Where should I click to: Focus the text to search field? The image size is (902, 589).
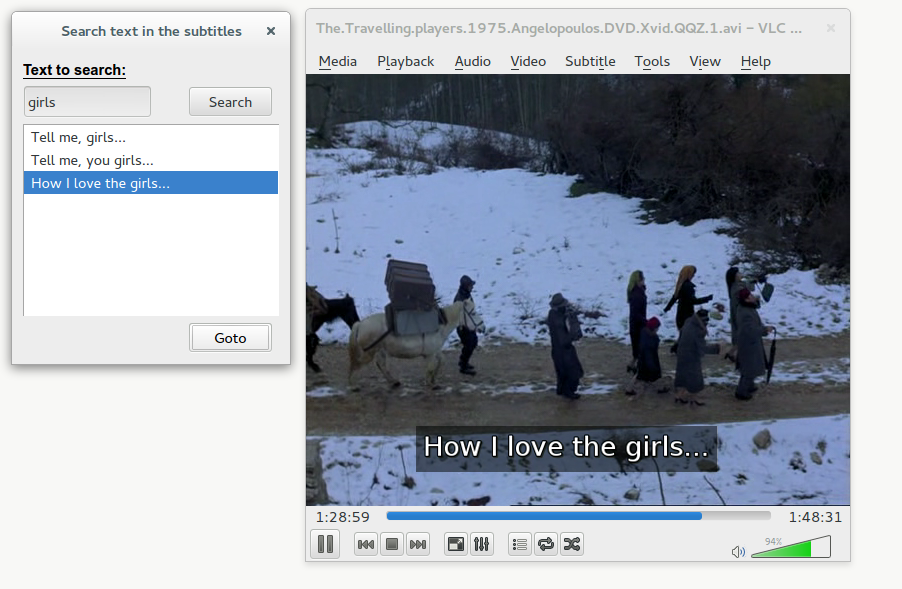coord(87,102)
